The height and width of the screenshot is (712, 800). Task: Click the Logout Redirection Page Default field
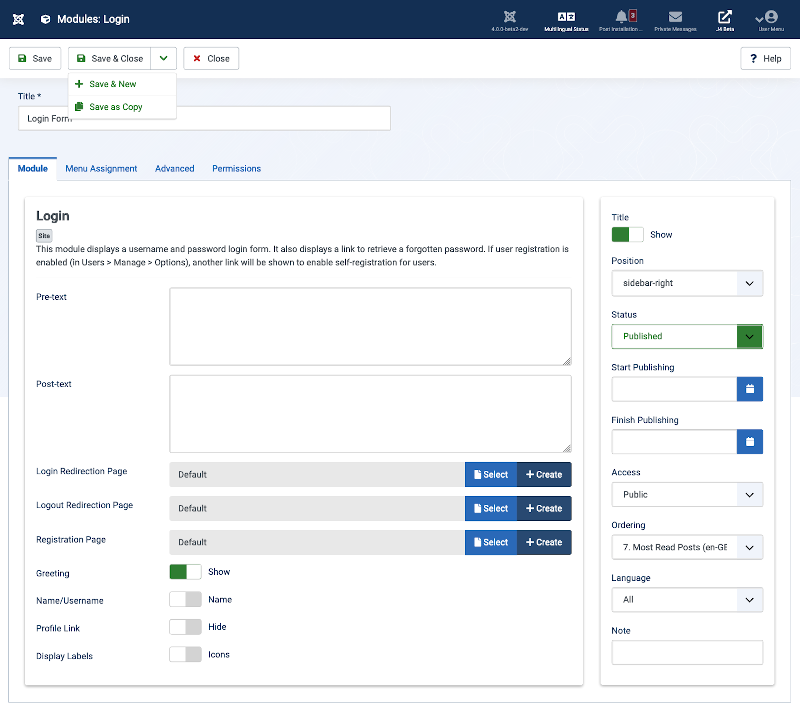pyautogui.click(x=317, y=508)
